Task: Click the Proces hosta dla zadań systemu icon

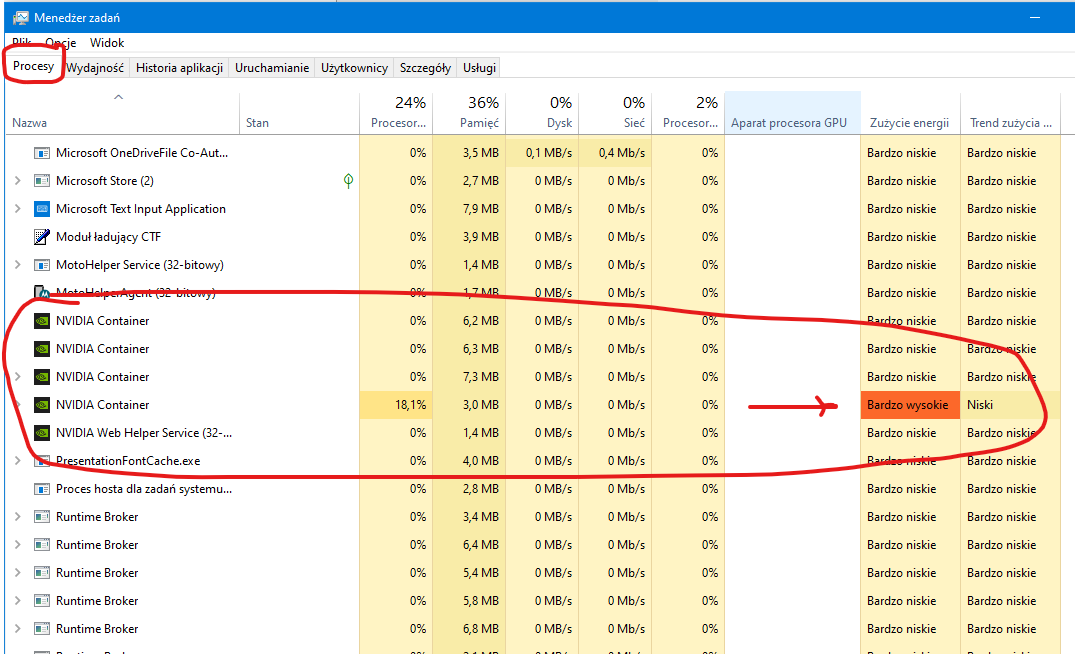Action: pos(42,489)
